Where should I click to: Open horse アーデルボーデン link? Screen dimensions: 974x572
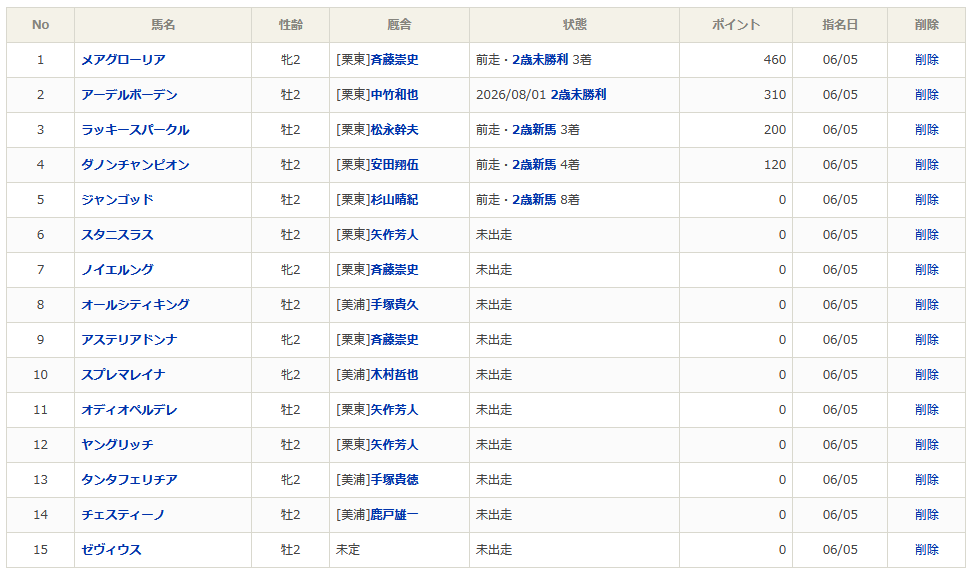129,94
